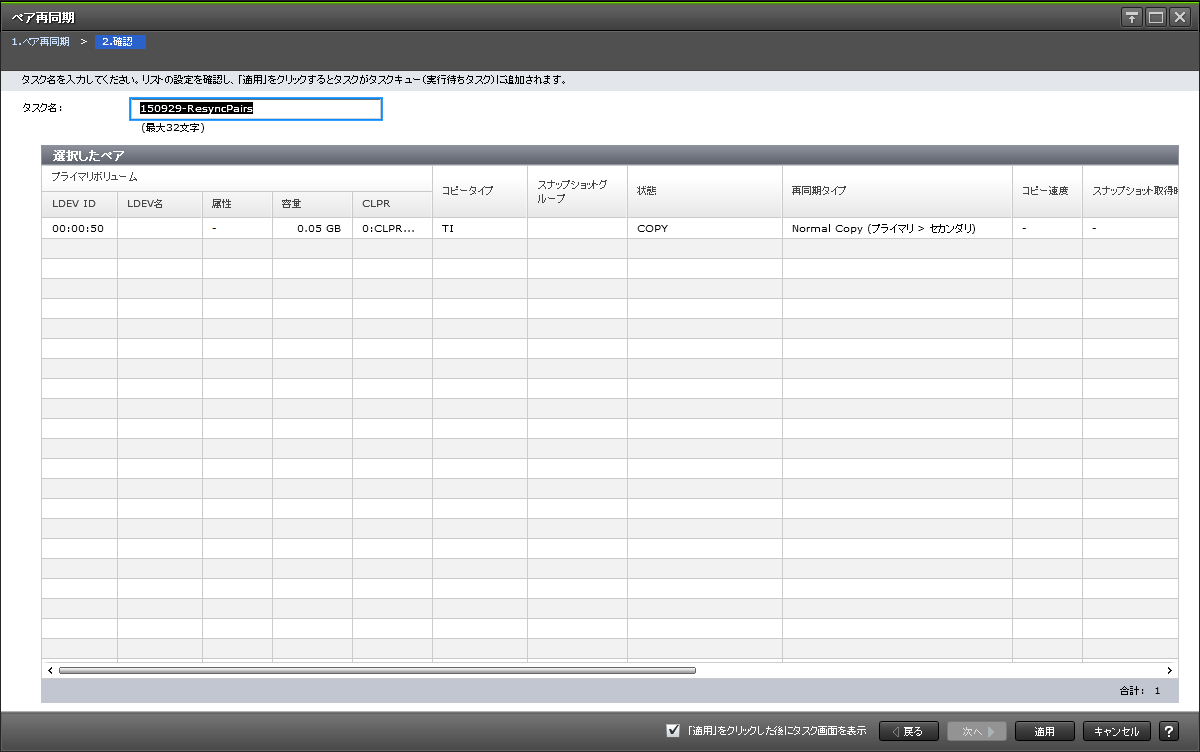Maximize the ペア再同期 dialog window
The height and width of the screenshot is (752, 1200).
pos(1156,17)
